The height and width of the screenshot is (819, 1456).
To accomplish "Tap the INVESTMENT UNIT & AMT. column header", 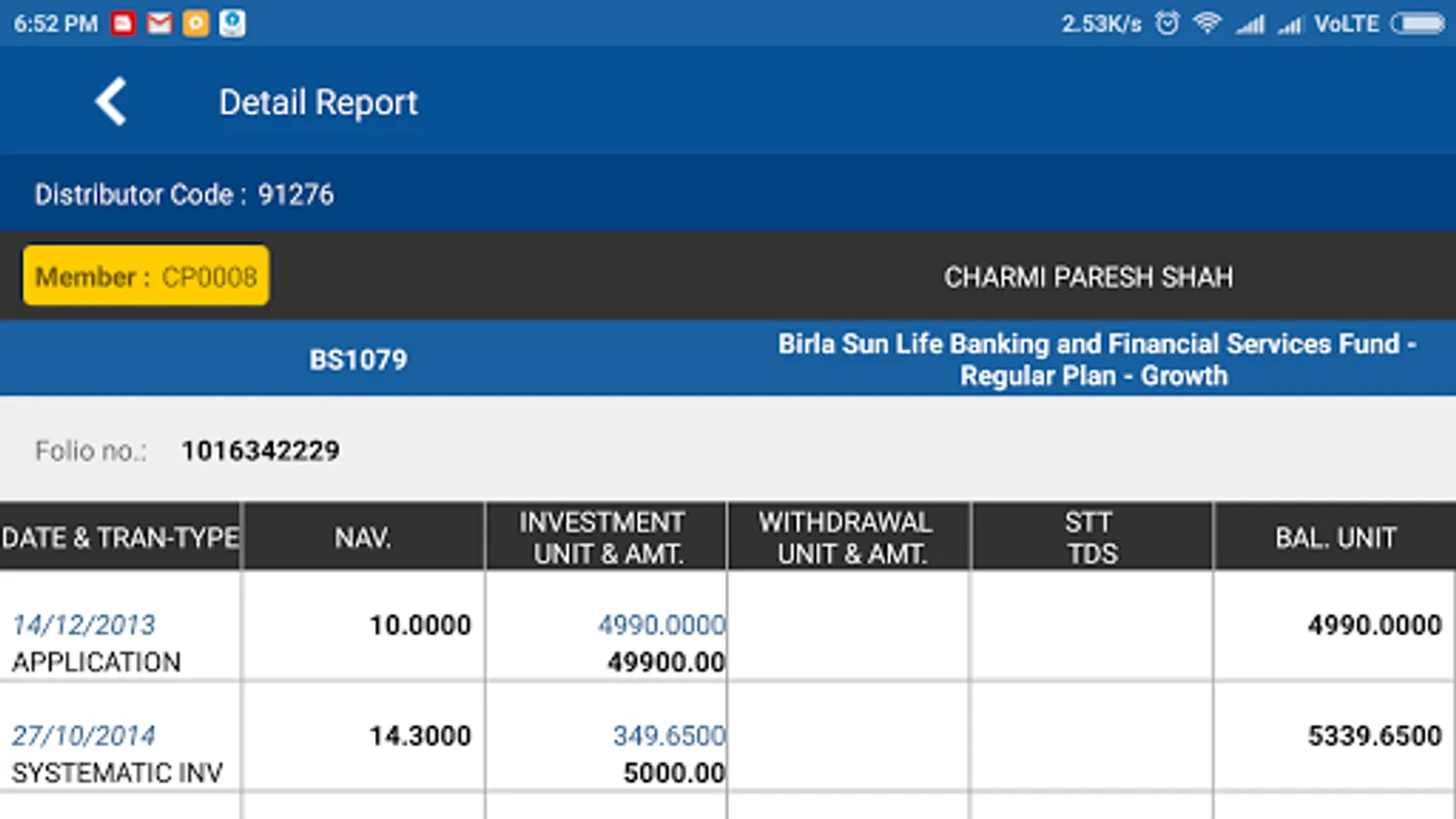I will tap(606, 538).
